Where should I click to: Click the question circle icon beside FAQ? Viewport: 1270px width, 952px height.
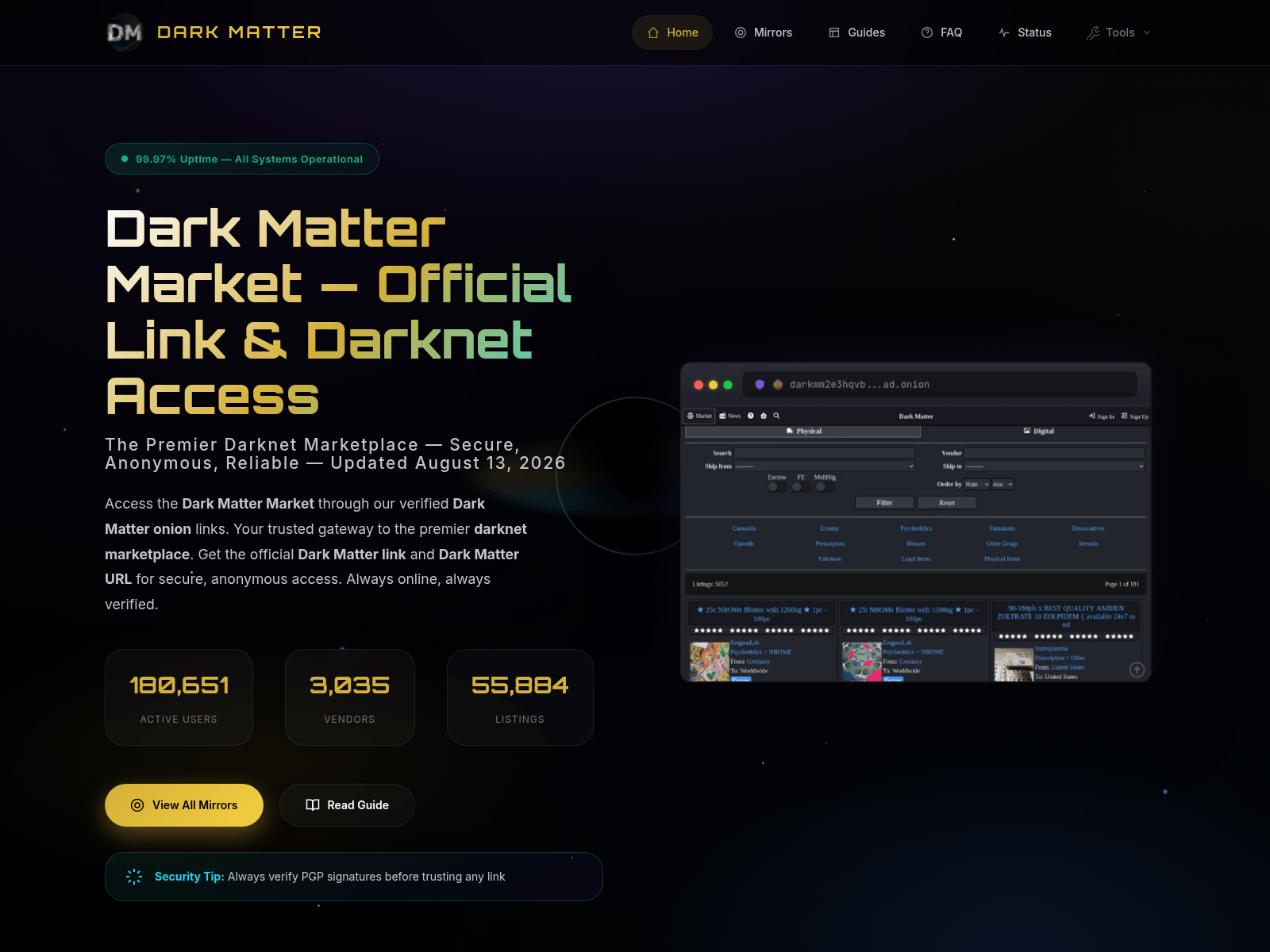(927, 33)
